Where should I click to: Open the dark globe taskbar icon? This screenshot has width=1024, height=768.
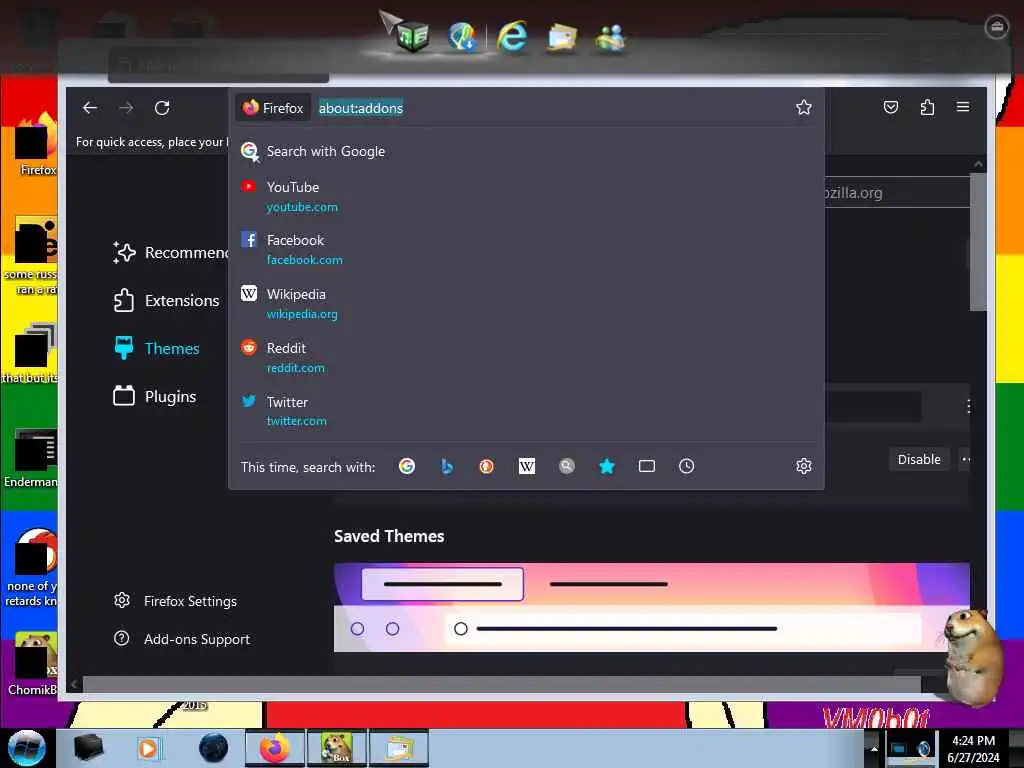coord(214,748)
